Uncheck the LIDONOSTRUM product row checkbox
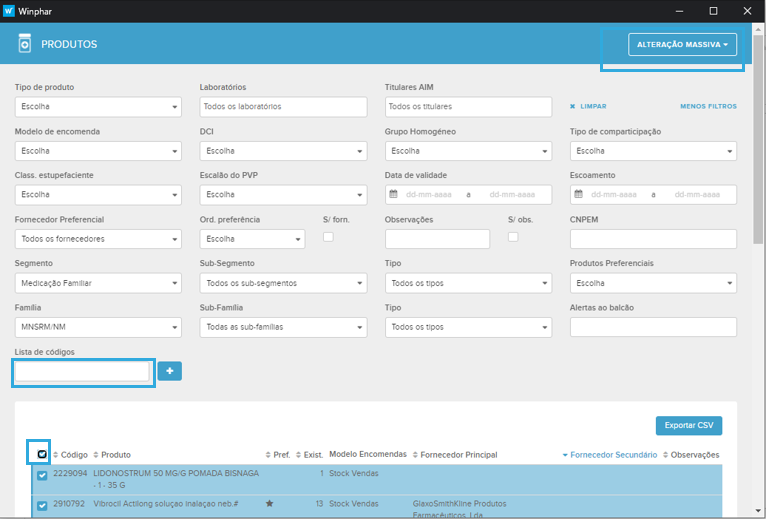The image size is (767, 520). (x=42, y=476)
